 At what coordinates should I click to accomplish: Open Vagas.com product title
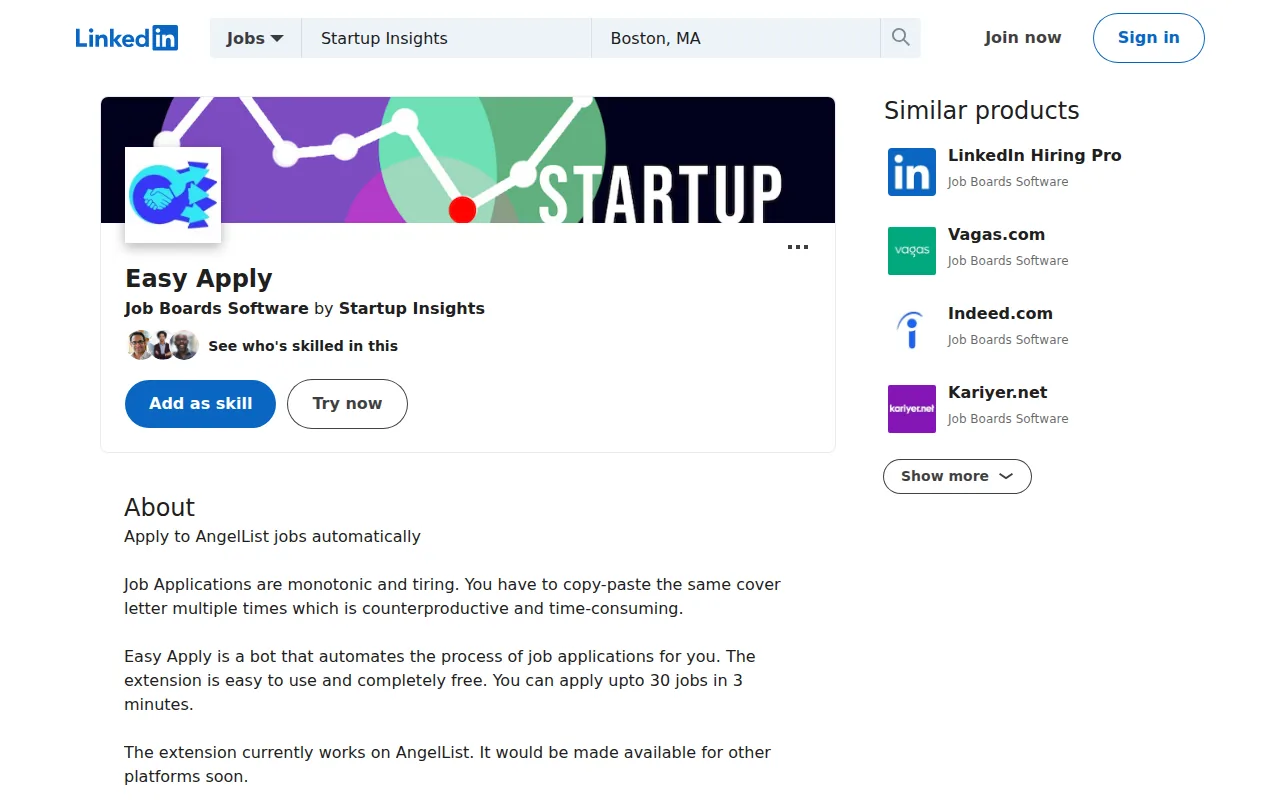[x=996, y=234]
